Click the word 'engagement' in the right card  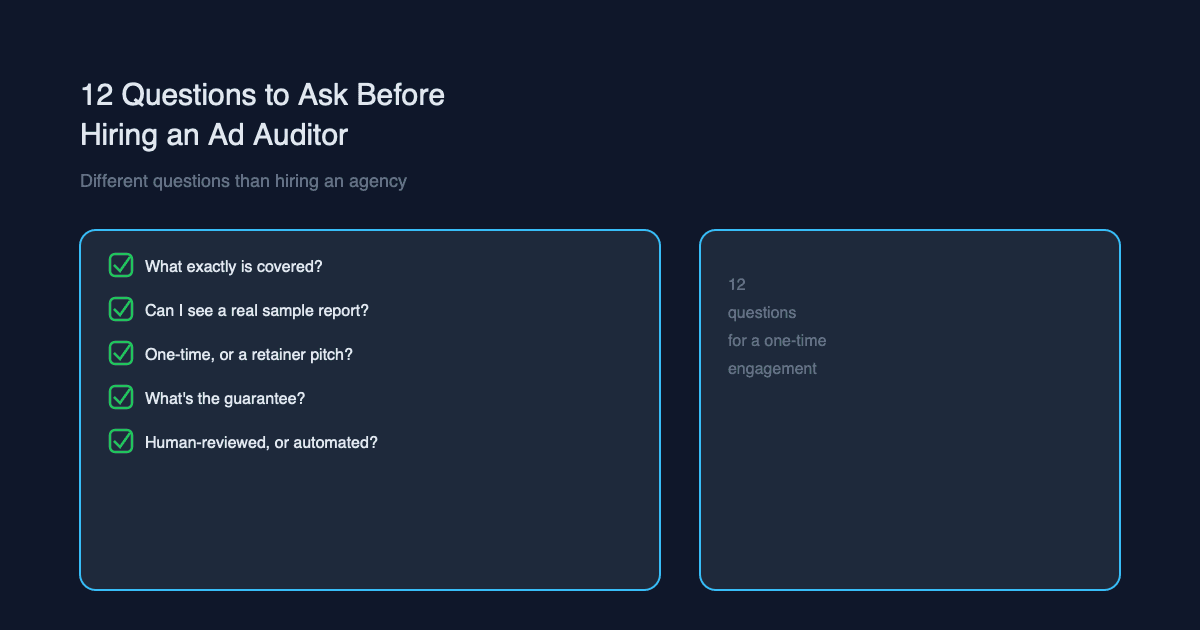point(772,369)
